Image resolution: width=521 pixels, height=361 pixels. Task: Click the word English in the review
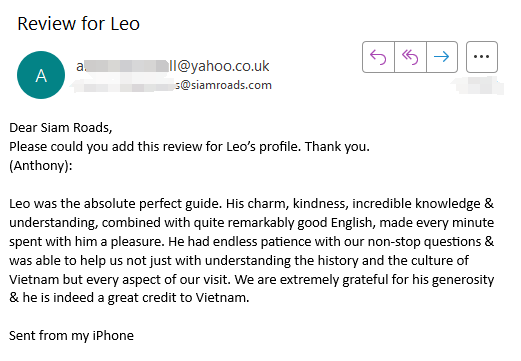coord(353,223)
